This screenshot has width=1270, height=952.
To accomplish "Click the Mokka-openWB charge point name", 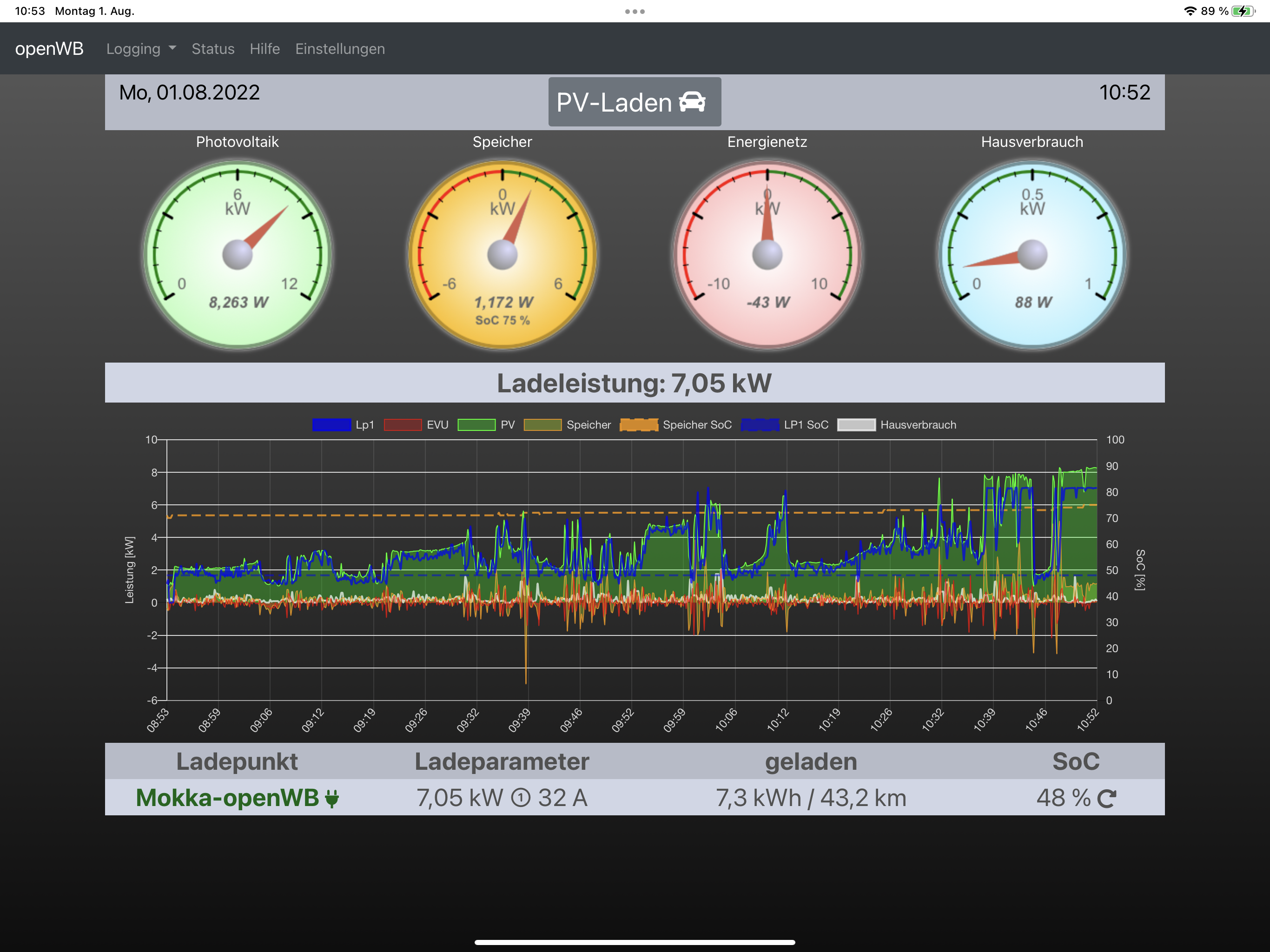I will coord(227,798).
